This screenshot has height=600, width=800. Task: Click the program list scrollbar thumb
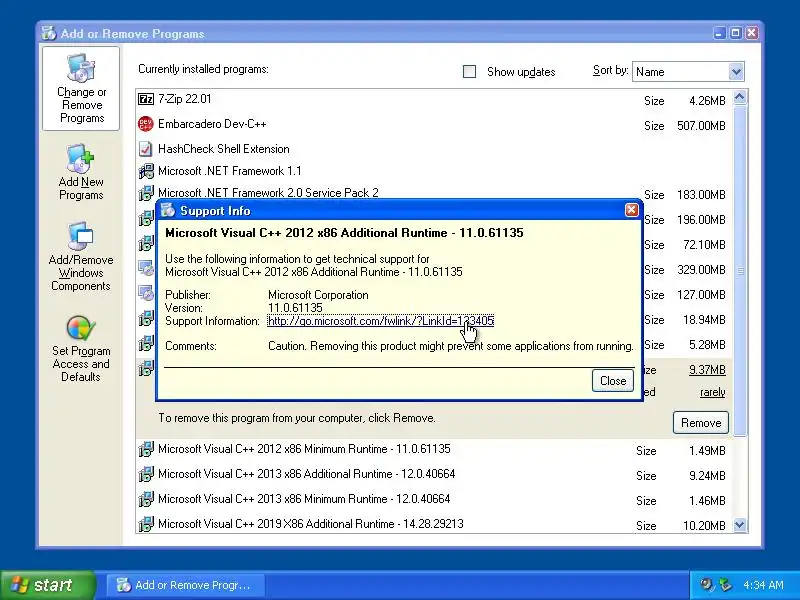[x=740, y=271]
